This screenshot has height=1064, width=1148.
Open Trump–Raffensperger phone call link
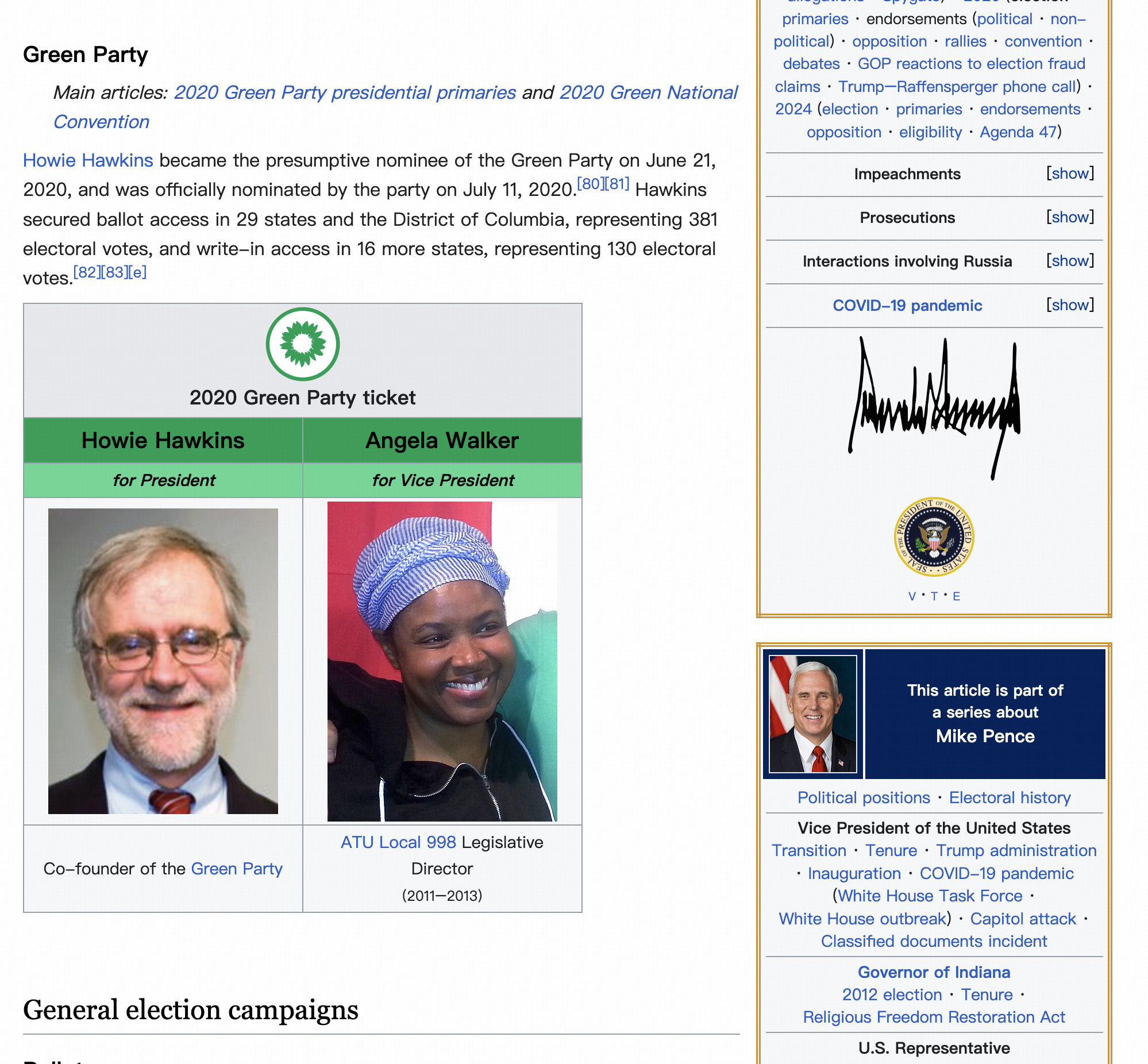(956, 86)
